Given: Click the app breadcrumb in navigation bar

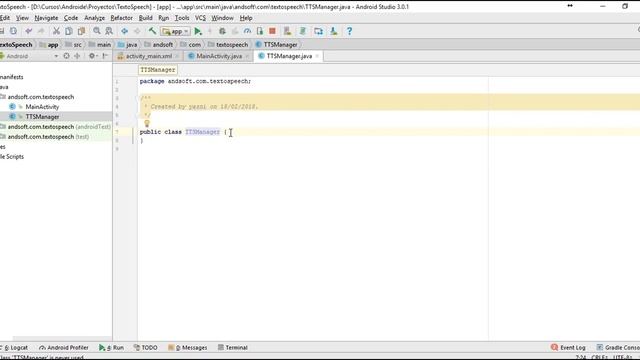Looking at the screenshot, I should point(49,44).
